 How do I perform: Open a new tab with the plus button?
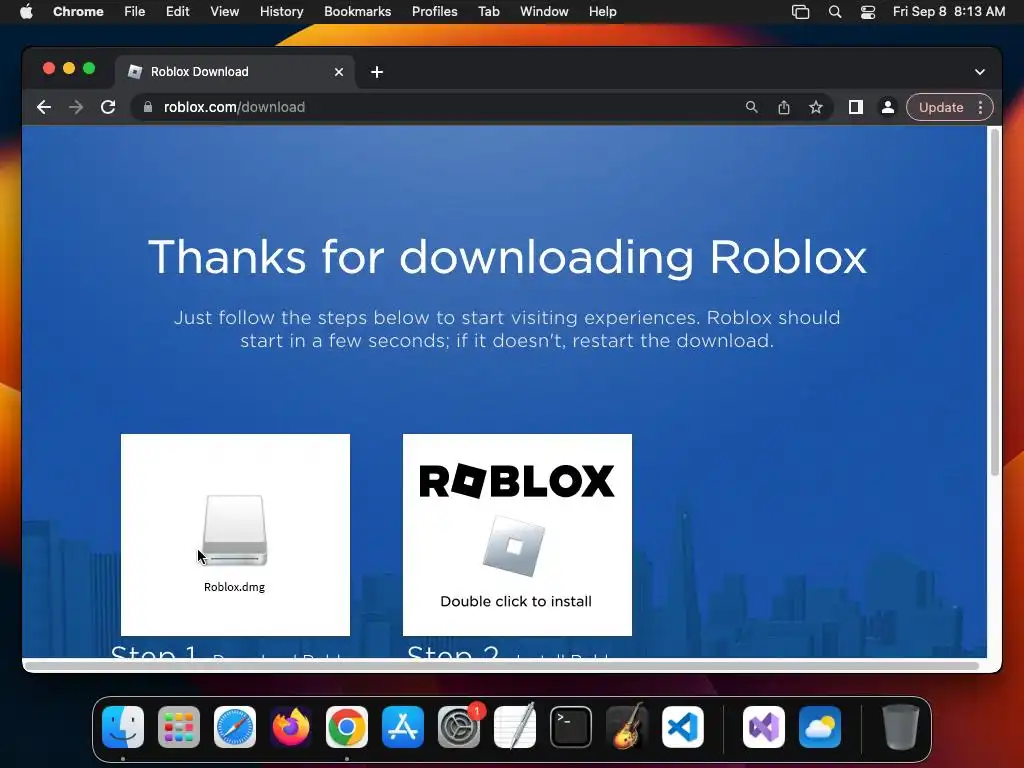(x=377, y=72)
